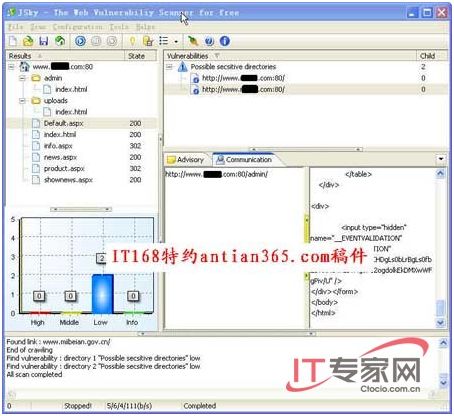Image resolution: width=454 pixels, height=416 pixels.
Task: Select Default.aspx in the results tree
Action: click(x=63, y=123)
